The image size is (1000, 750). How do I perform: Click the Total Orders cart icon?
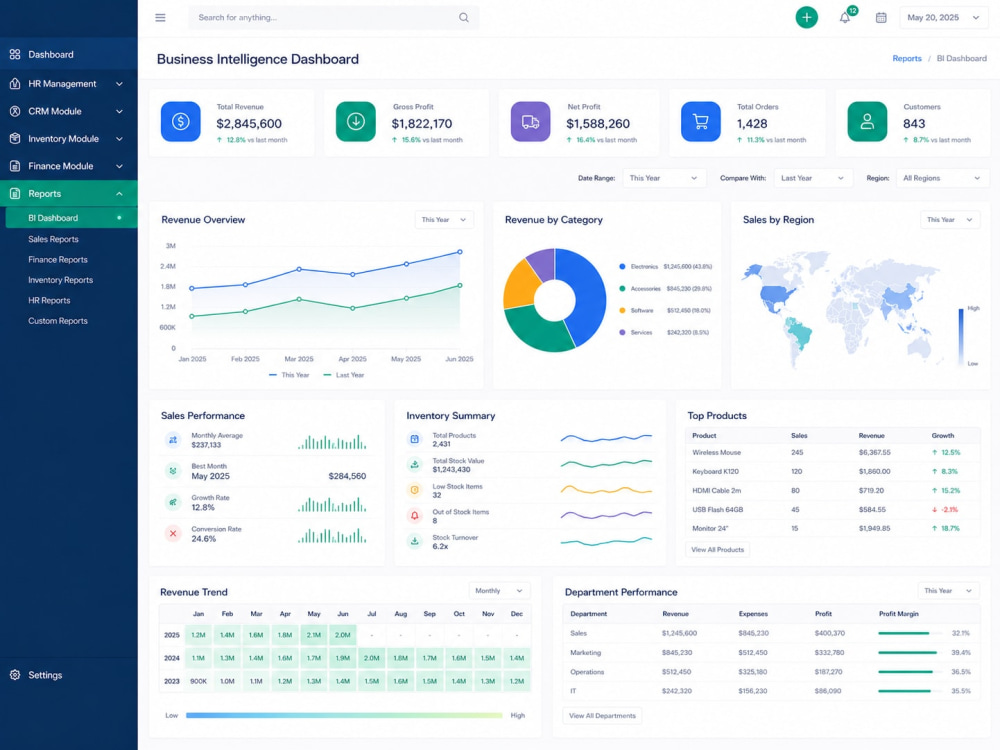click(x=700, y=121)
